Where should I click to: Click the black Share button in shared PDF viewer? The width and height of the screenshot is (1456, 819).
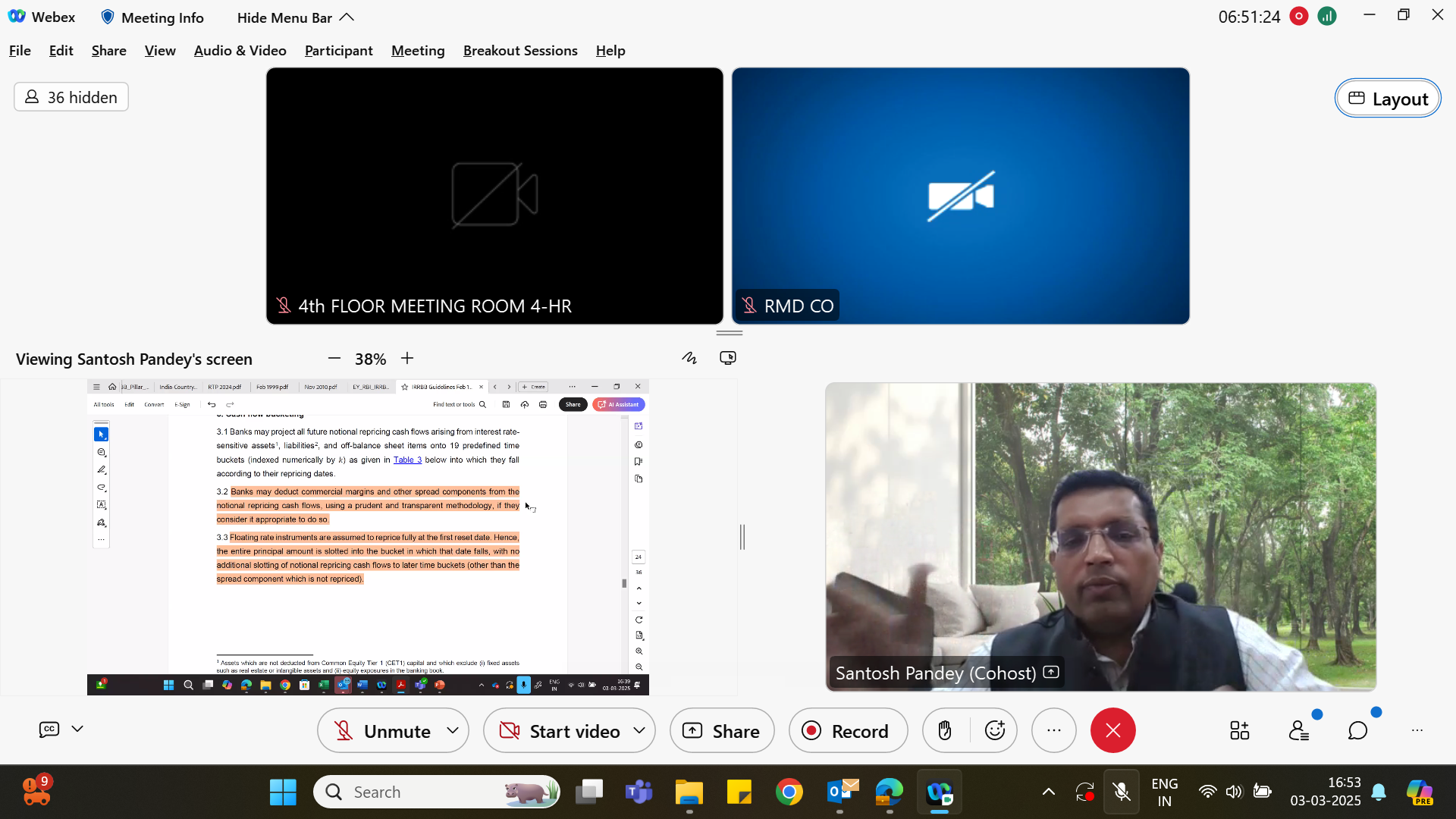click(x=573, y=404)
